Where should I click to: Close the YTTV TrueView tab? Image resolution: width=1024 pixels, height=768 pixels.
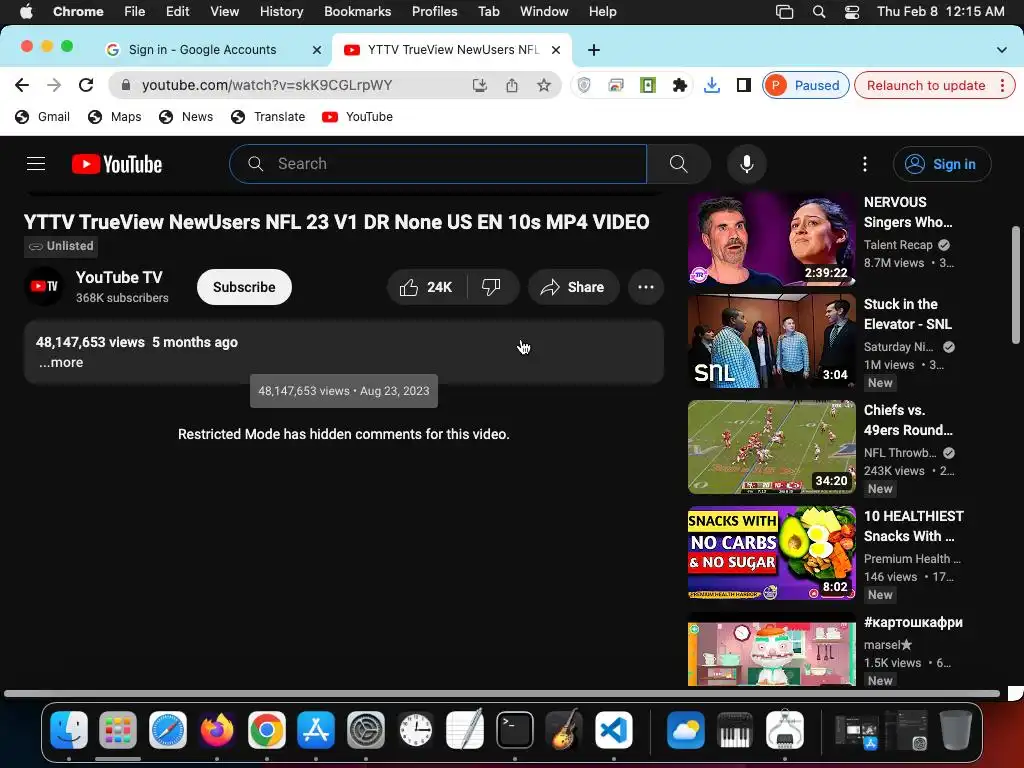pyautogui.click(x=556, y=50)
